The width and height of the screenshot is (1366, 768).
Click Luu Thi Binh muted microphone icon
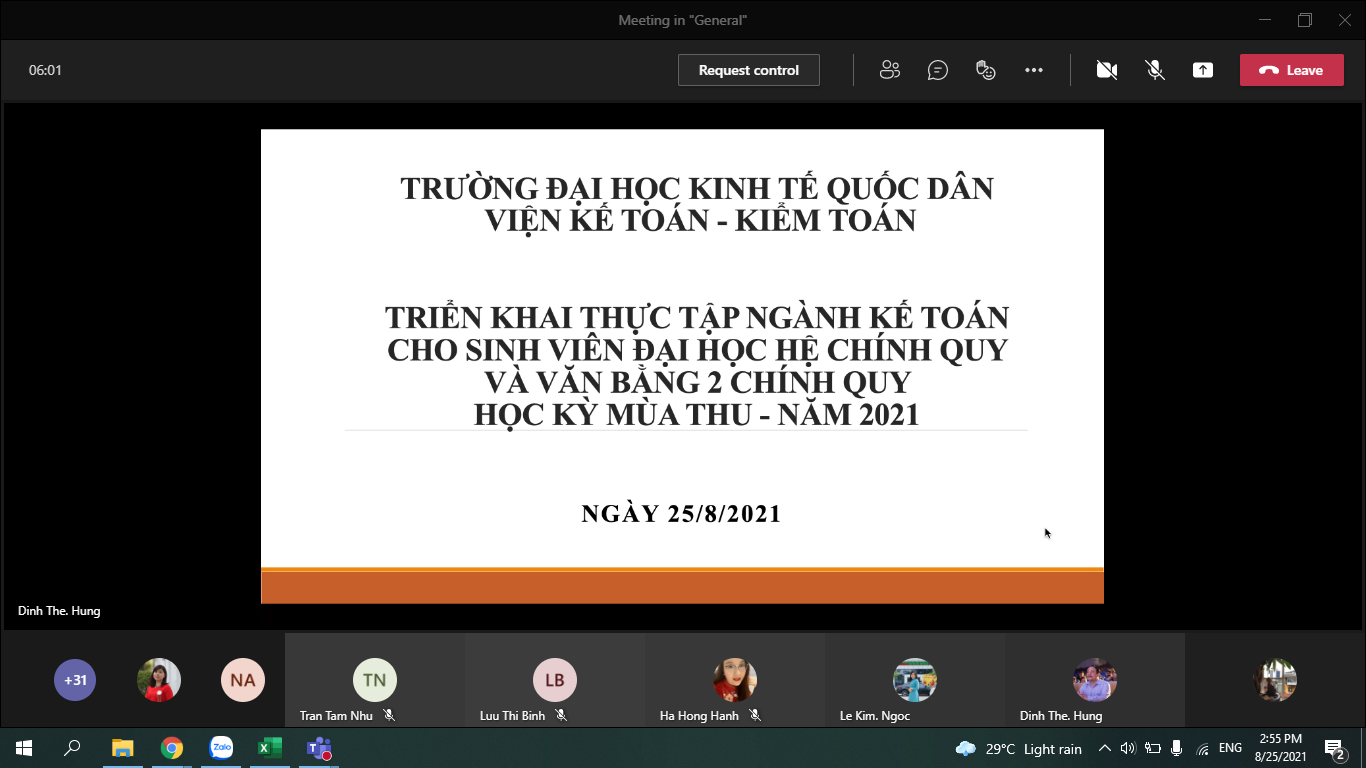point(561,716)
